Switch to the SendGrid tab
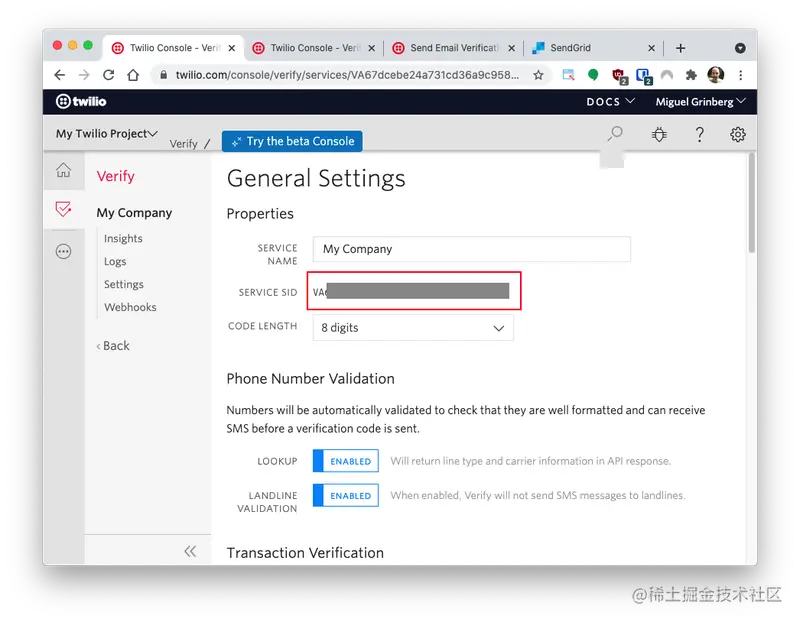Viewport: 800px width, 622px height. tap(593, 48)
